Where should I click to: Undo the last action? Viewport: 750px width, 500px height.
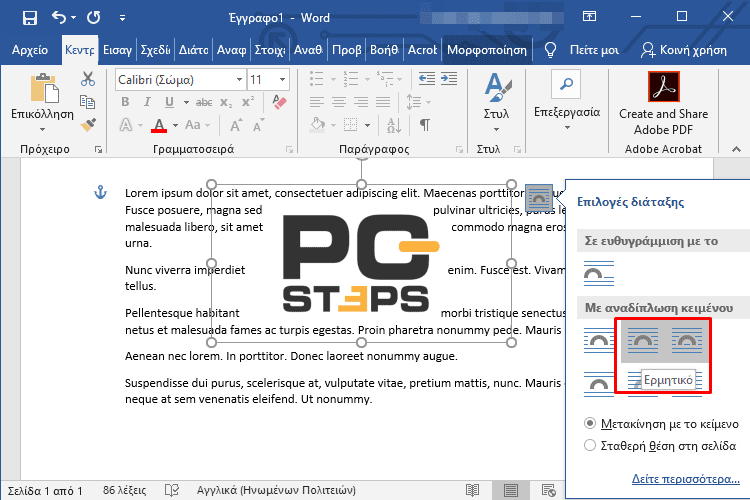pos(59,18)
